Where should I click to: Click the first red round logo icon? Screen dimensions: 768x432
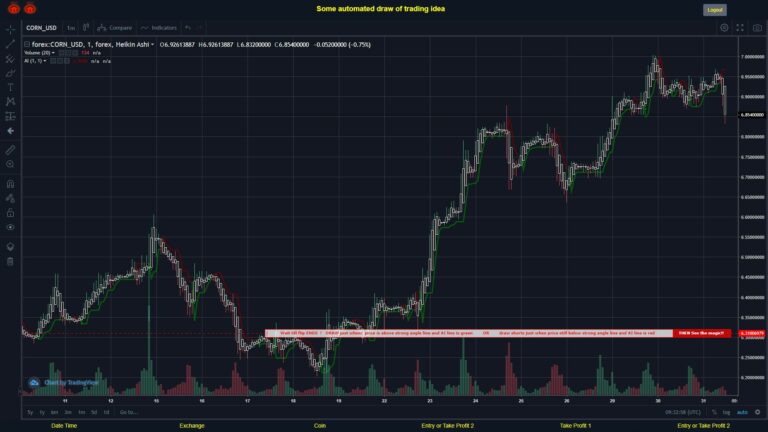[x=14, y=8]
